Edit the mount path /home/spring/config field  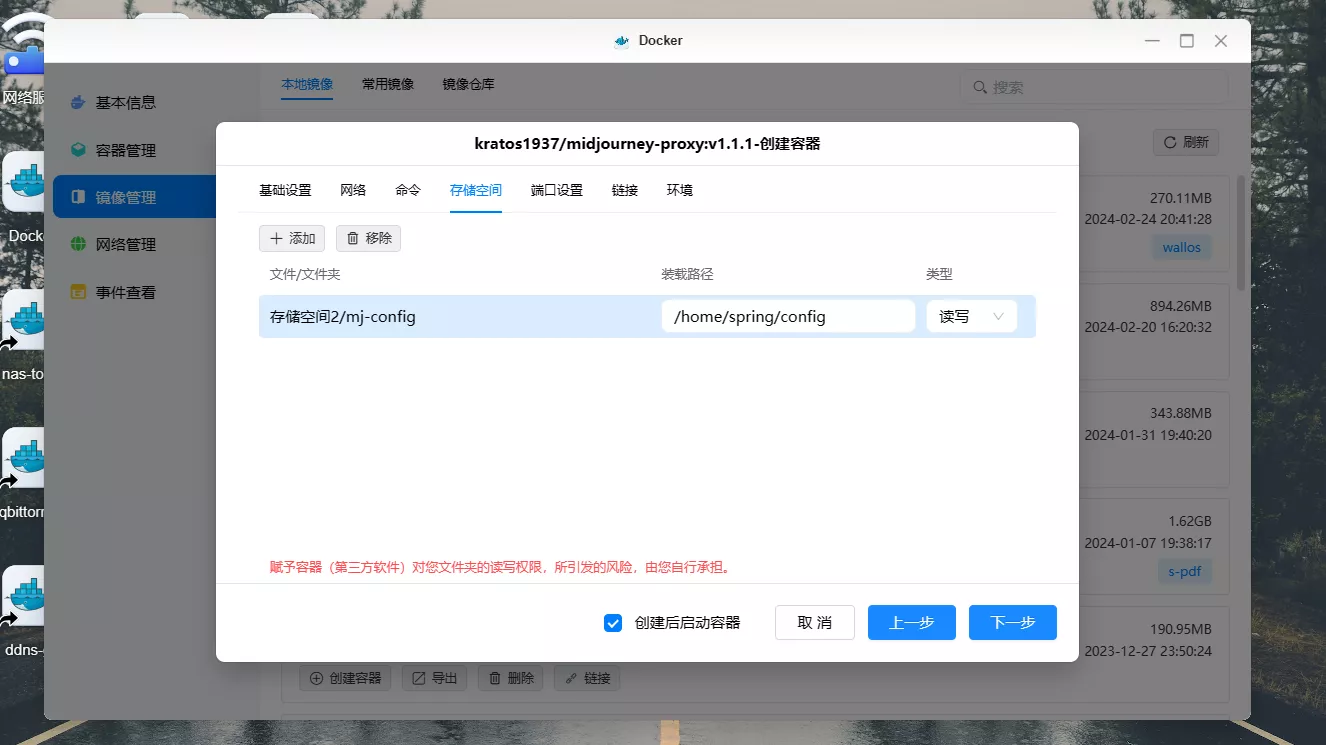[788, 316]
